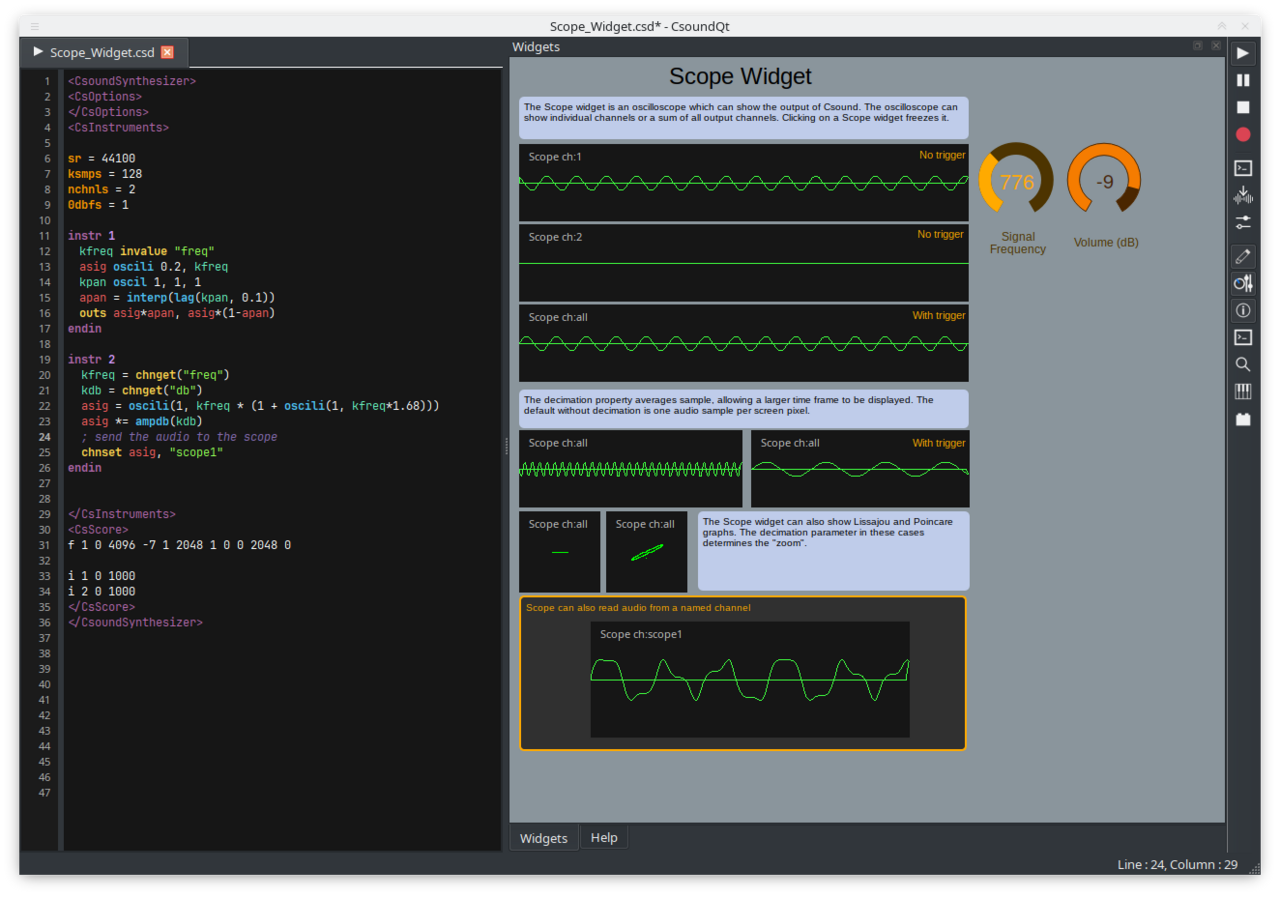Click the code line "chnset asig, "scope1""
Viewport: 1280px width, 898px height.
pyautogui.click(x=152, y=452)
